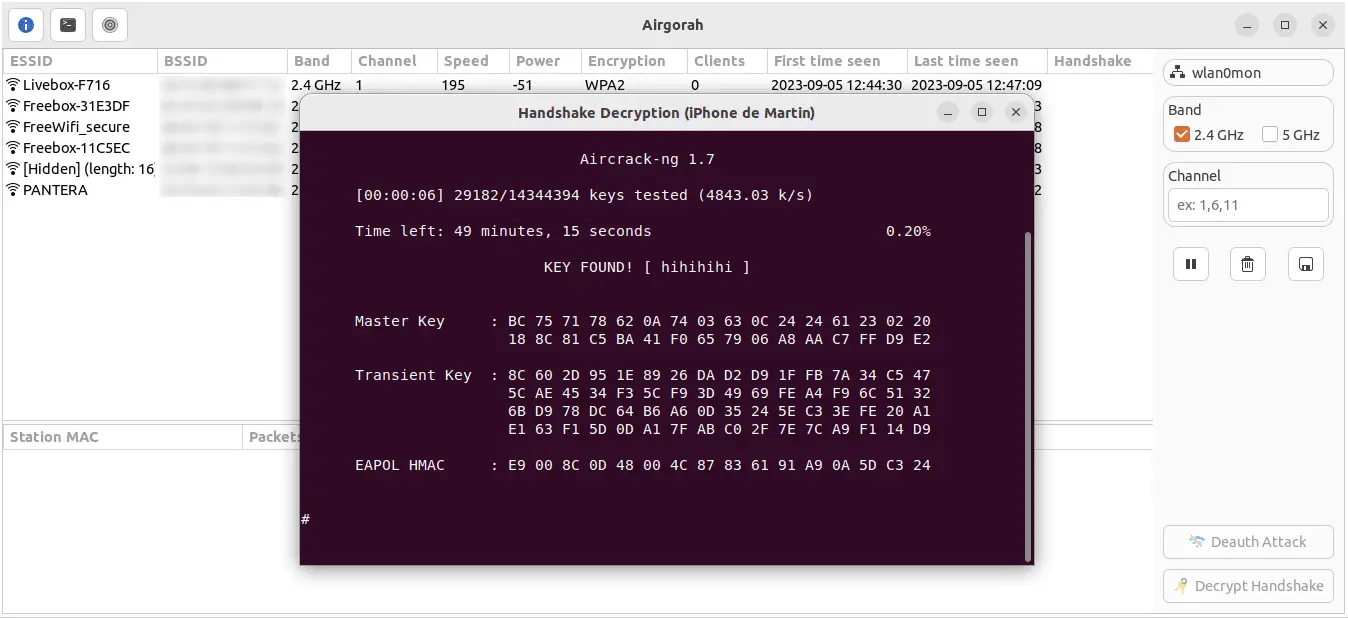Sort by Channel column header
Screen dimensions: 1348x618
[x=394, y=61]
